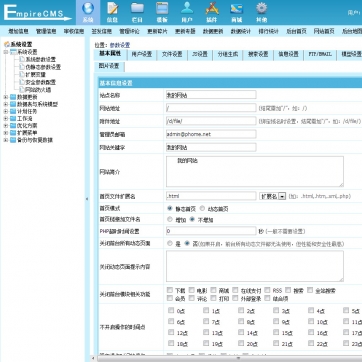Click the 参数设置 breadcrumb link
The height and width of the screenshot is (362, 362).
point(120,45)
